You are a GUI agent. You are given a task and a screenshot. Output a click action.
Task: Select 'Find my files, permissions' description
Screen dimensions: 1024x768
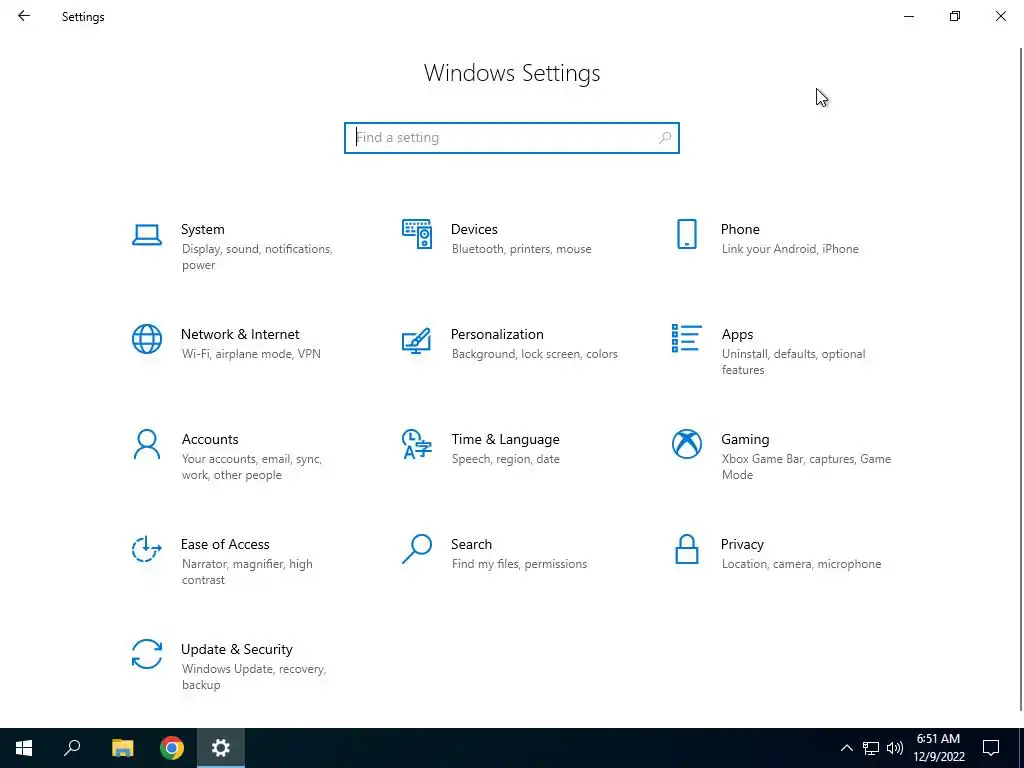pos(519,564)
